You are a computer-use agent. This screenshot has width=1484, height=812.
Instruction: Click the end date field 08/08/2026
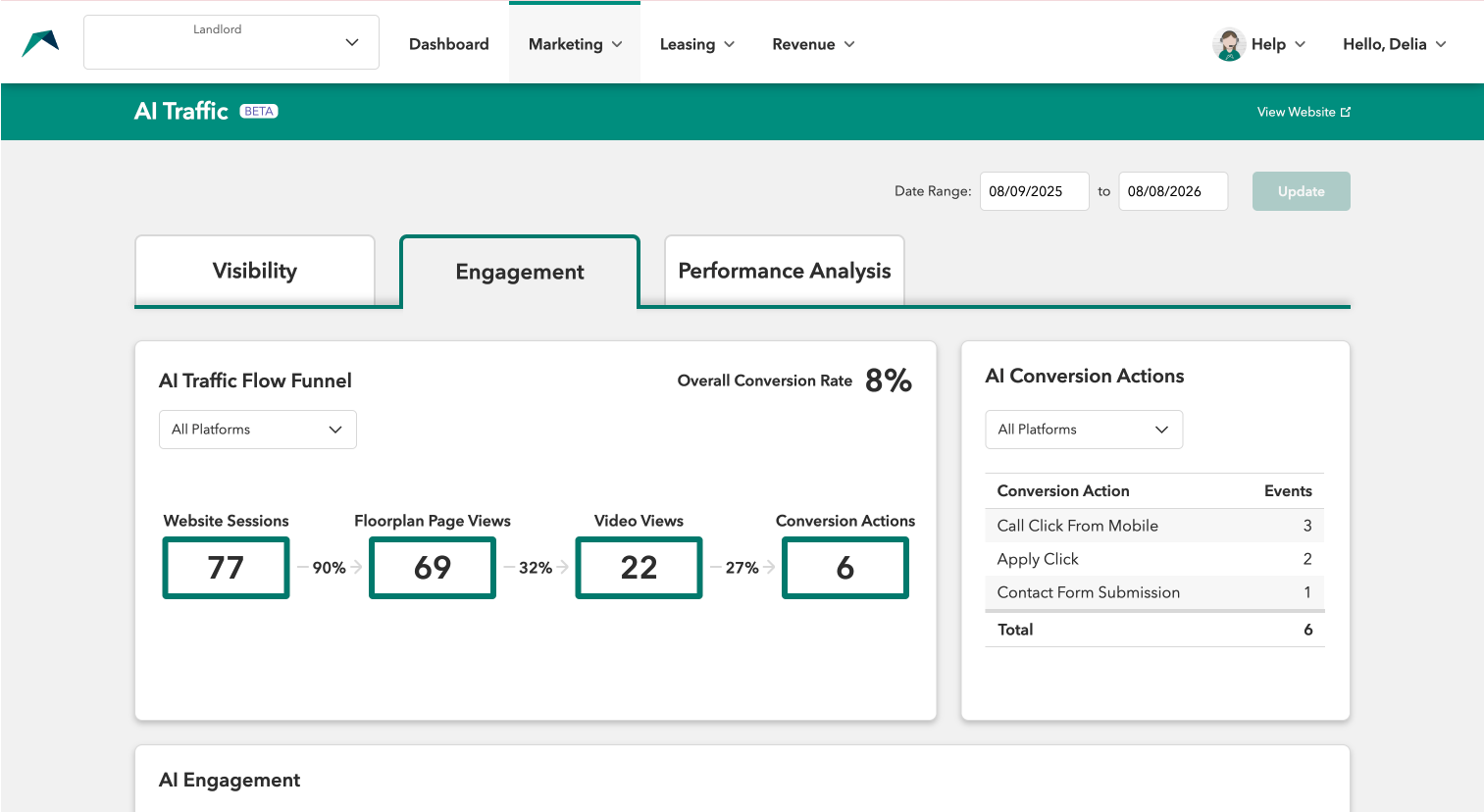(x=1173, y=191)
